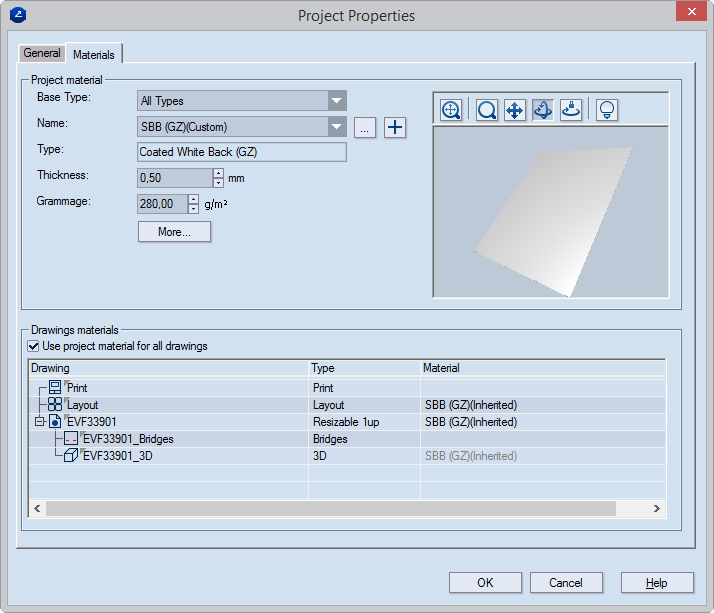The width and height of the screenshot is (714, 613).
Task: Activate the 3D rotate tool
Action: coord(543,110)
